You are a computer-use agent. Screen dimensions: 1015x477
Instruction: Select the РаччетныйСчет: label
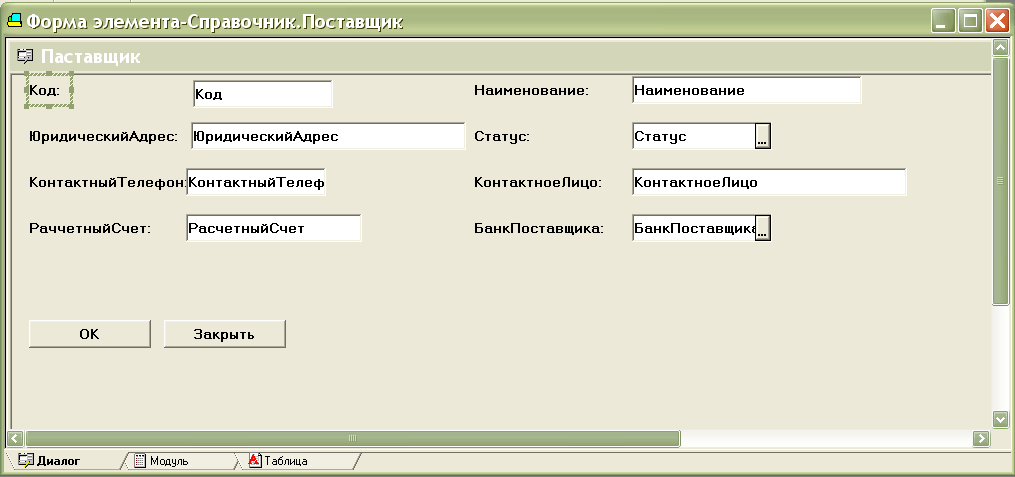click(90, 228)
